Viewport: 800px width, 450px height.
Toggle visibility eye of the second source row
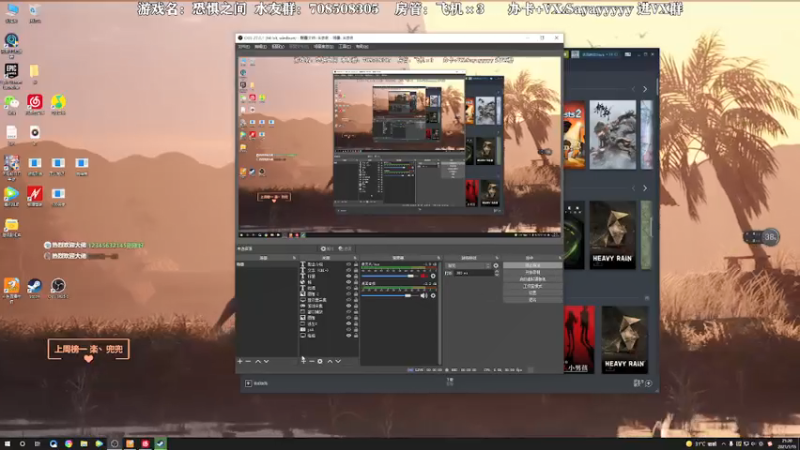click(x=349, y=270)
